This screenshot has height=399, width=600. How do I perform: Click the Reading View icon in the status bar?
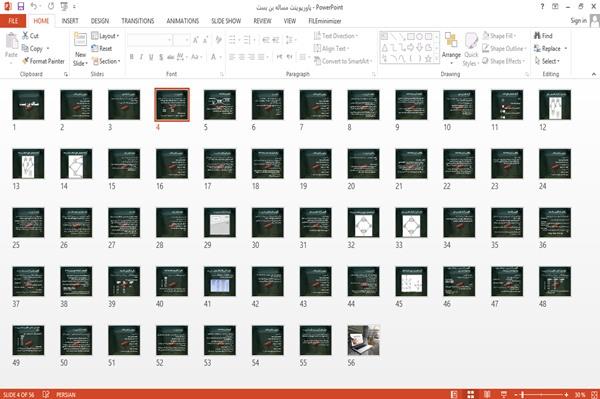pyautogui.click(x=487, y=394)
